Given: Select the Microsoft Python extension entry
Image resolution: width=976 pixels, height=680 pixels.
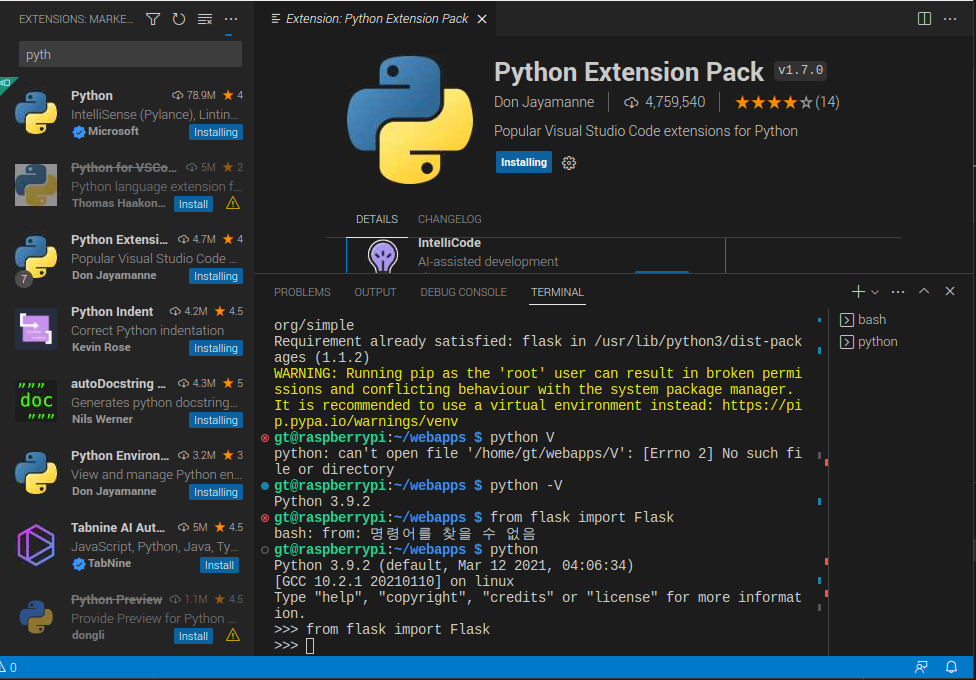Looking at the screenshot, I should pyautogui.click(x=127, y=113).
